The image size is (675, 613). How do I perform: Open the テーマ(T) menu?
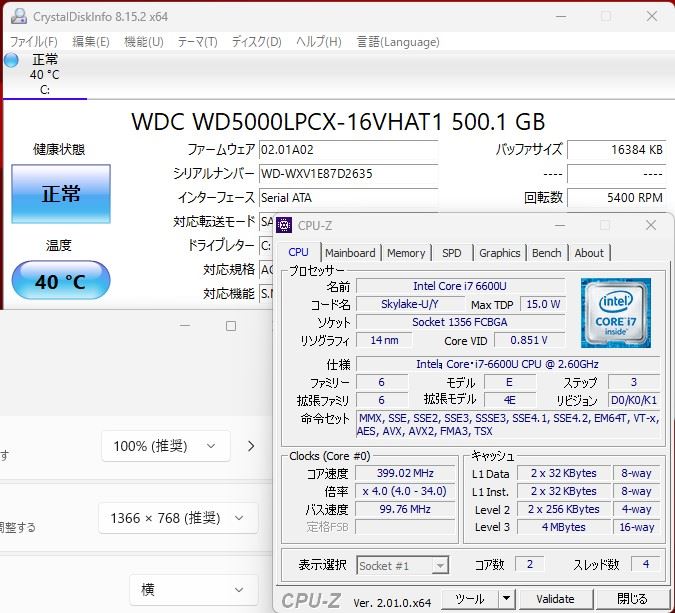[198, 42]
